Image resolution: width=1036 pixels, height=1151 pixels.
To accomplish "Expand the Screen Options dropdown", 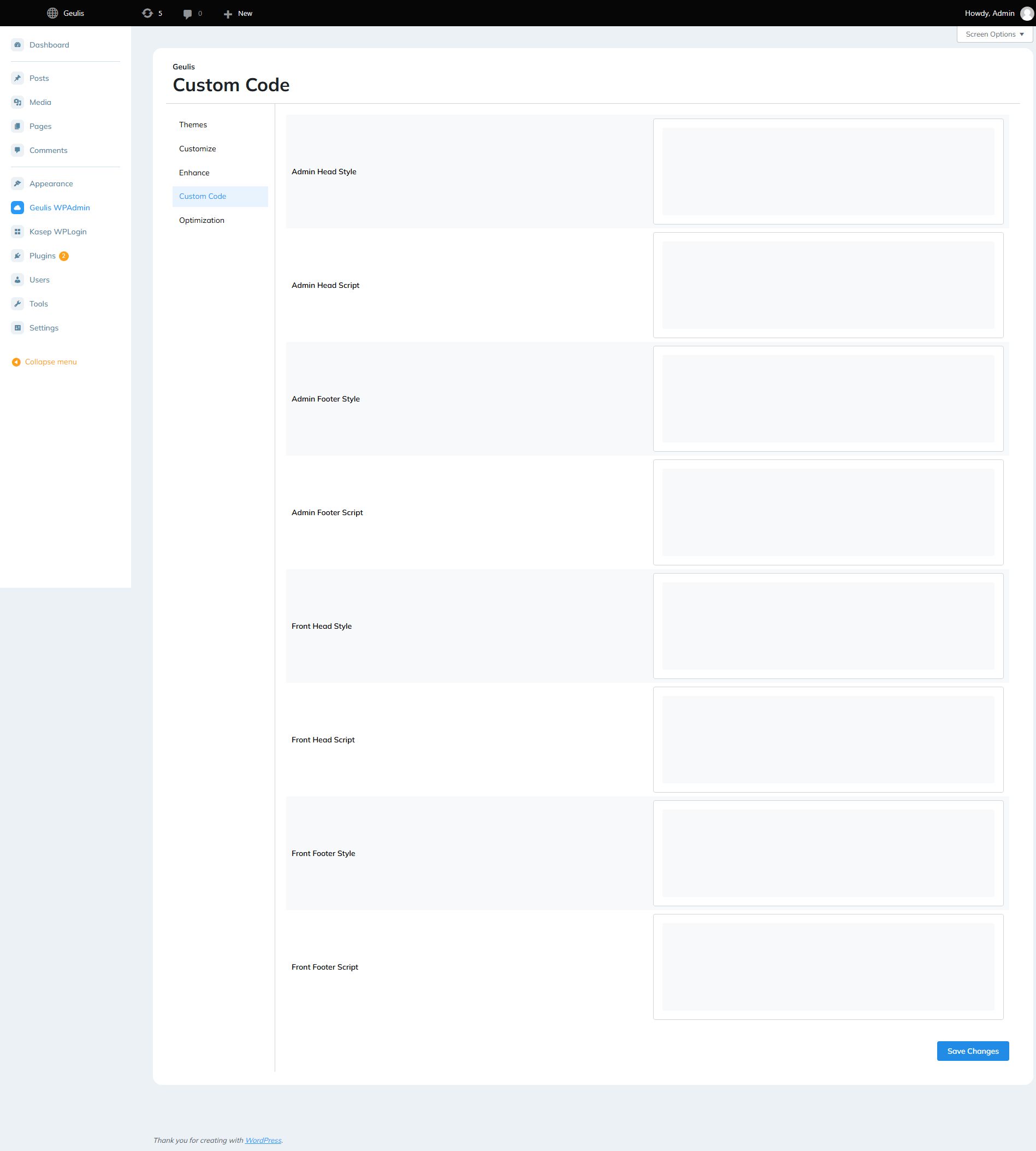I will [x=994, y=34].
